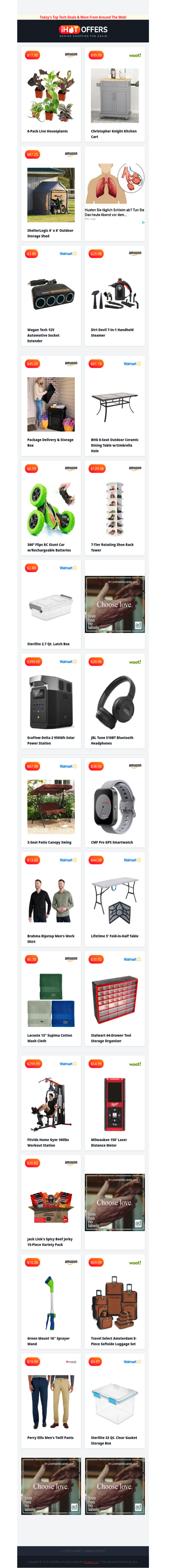Click the amazon logo above 6-Pack Live Houseplants
Image resolution: width=186 pixels, height=1568 pixels.
tap(71, 55)
